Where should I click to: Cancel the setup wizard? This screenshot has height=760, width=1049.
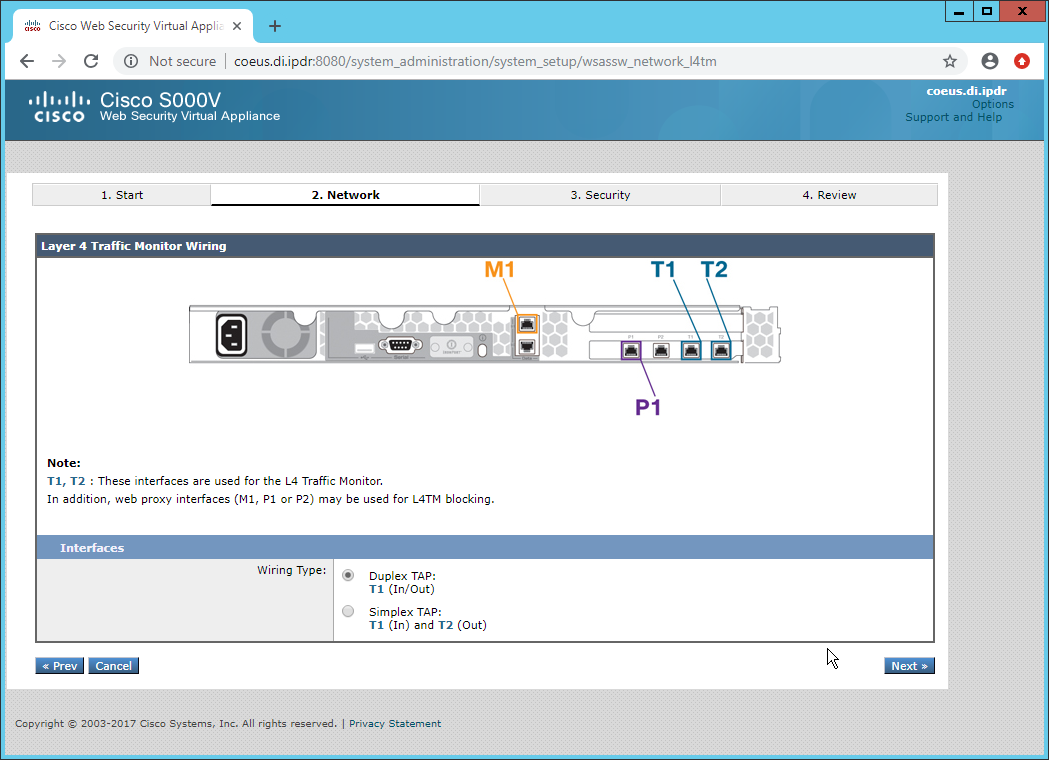[x=113, y=666]
